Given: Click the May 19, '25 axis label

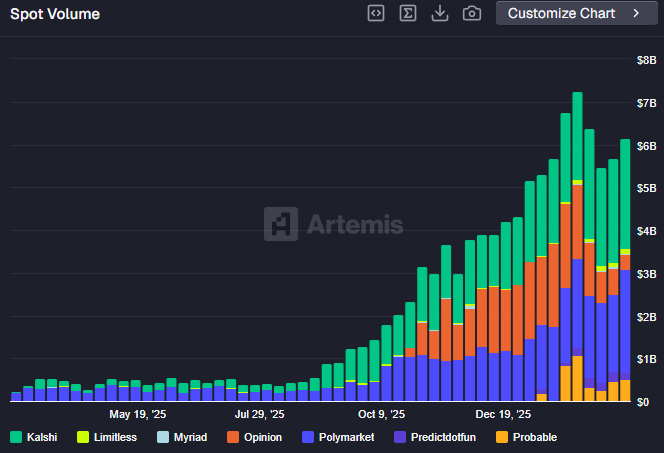Looking at the screenshot, I should pyautogui.click(x=138, y=413).
